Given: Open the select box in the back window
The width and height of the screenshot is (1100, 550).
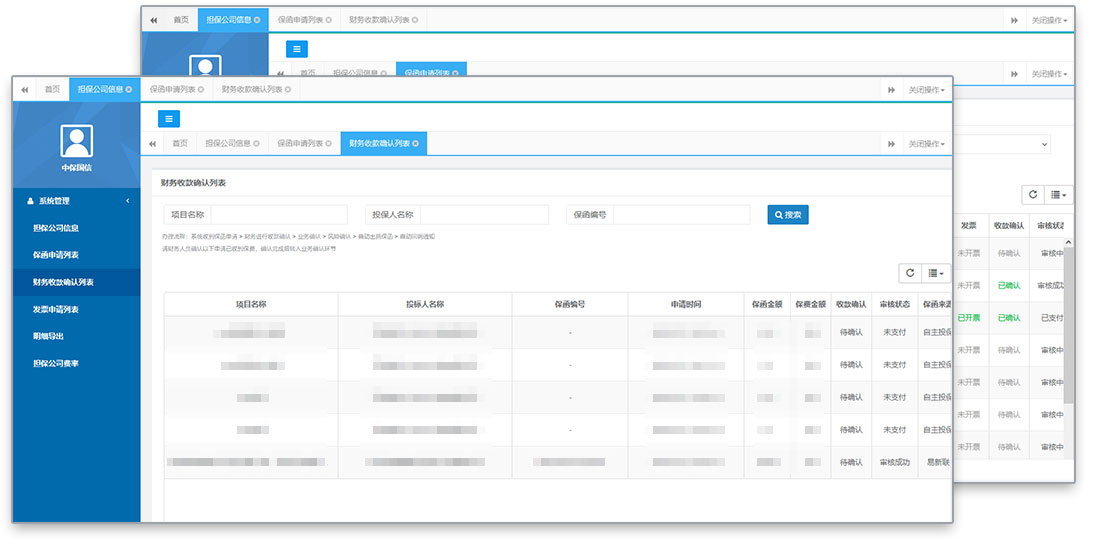Looking at the screenshot, I should click(1002, 145).
